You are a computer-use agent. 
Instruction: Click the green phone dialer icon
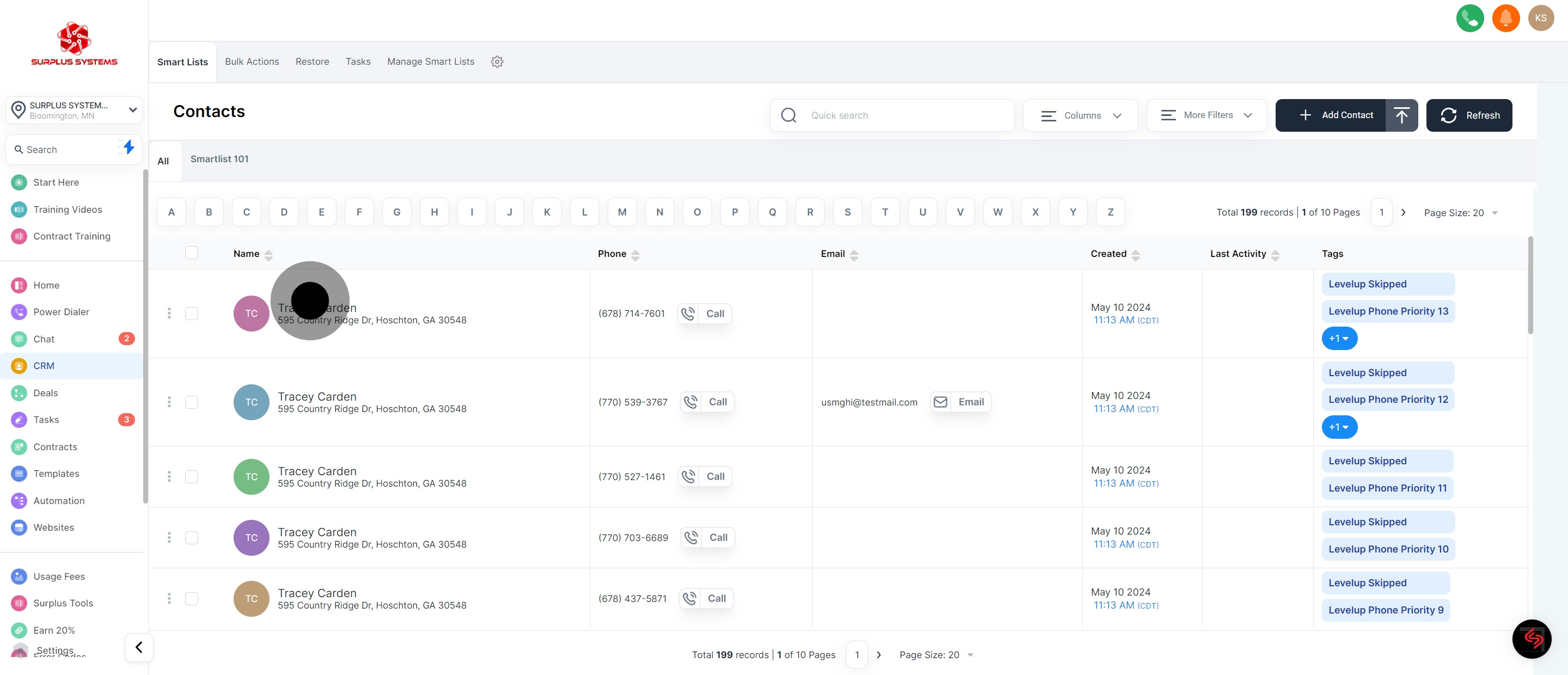pyautogui.click(x=1469, y=19)
